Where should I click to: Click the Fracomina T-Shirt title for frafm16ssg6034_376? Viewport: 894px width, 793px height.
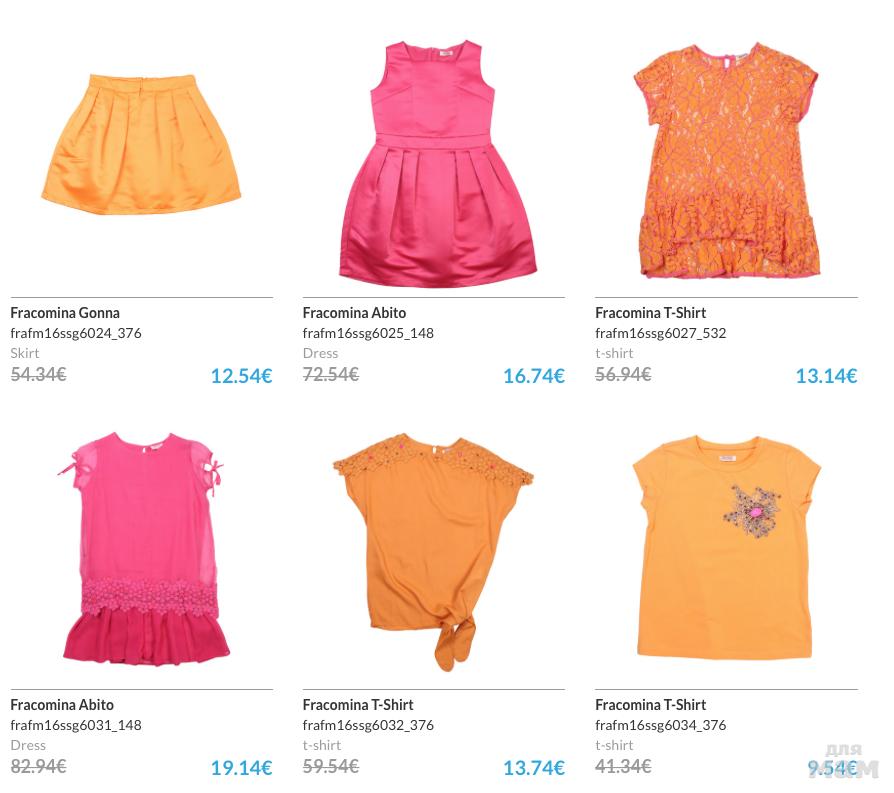[651, 705]
